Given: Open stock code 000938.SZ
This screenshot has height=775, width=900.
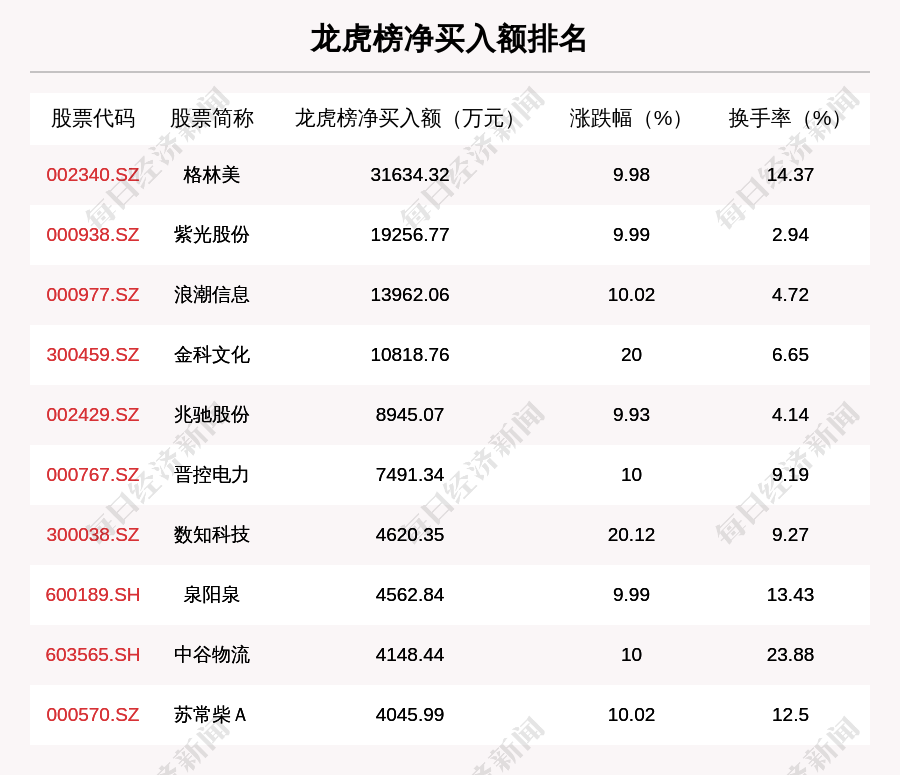Looking at the screenshot, I should (93, 235).
